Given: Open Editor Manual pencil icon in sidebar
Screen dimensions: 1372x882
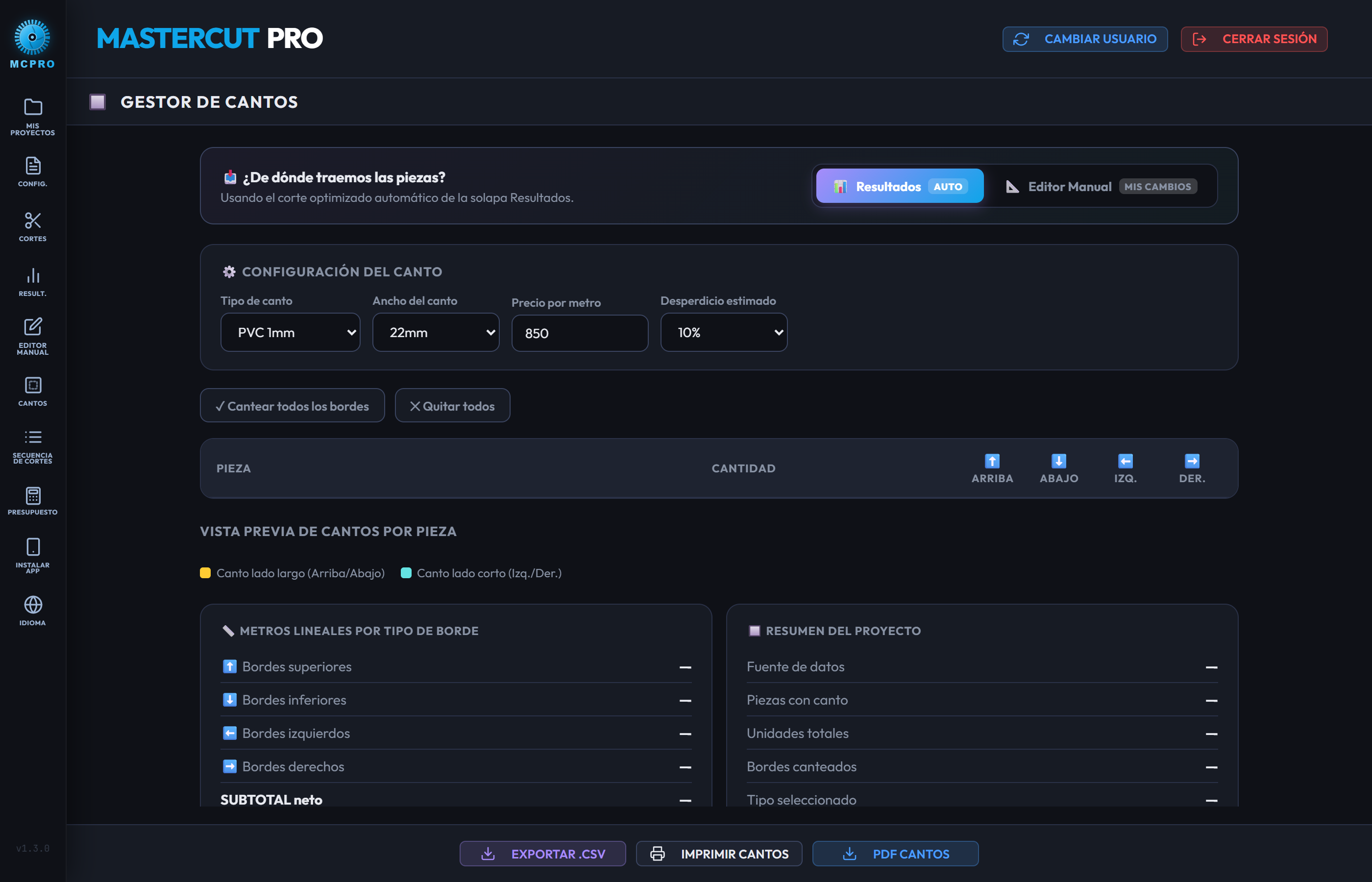Looking at the screenshot, I should [x=33, y=326].
